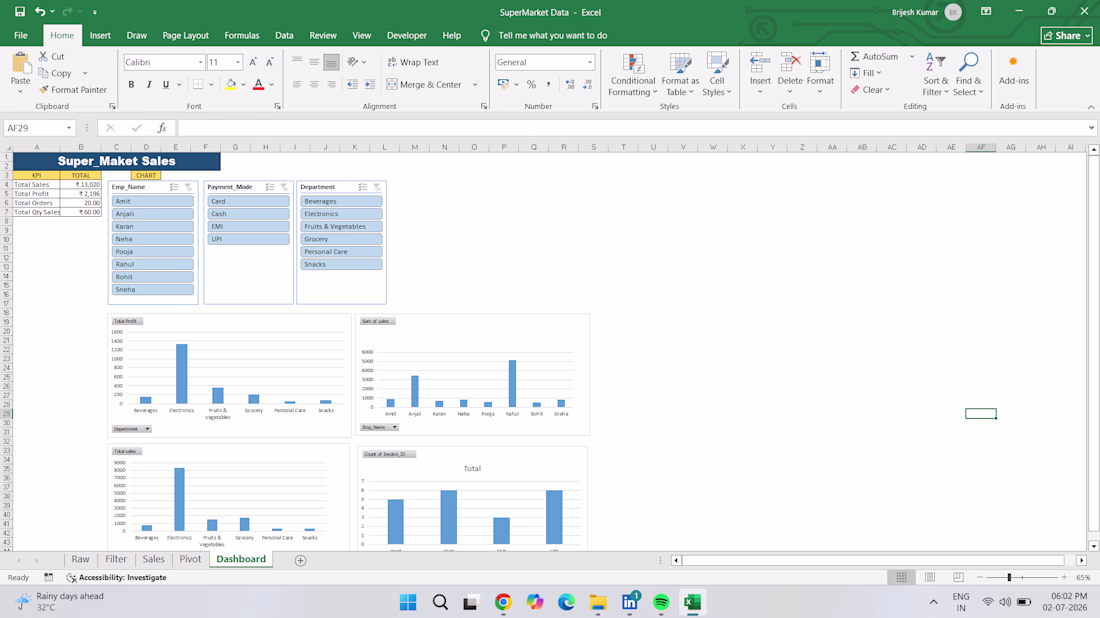Clear filter on the Emp_Name slicer
Image resolution: width=1100 pixels, height=618 pixels.
189,187
